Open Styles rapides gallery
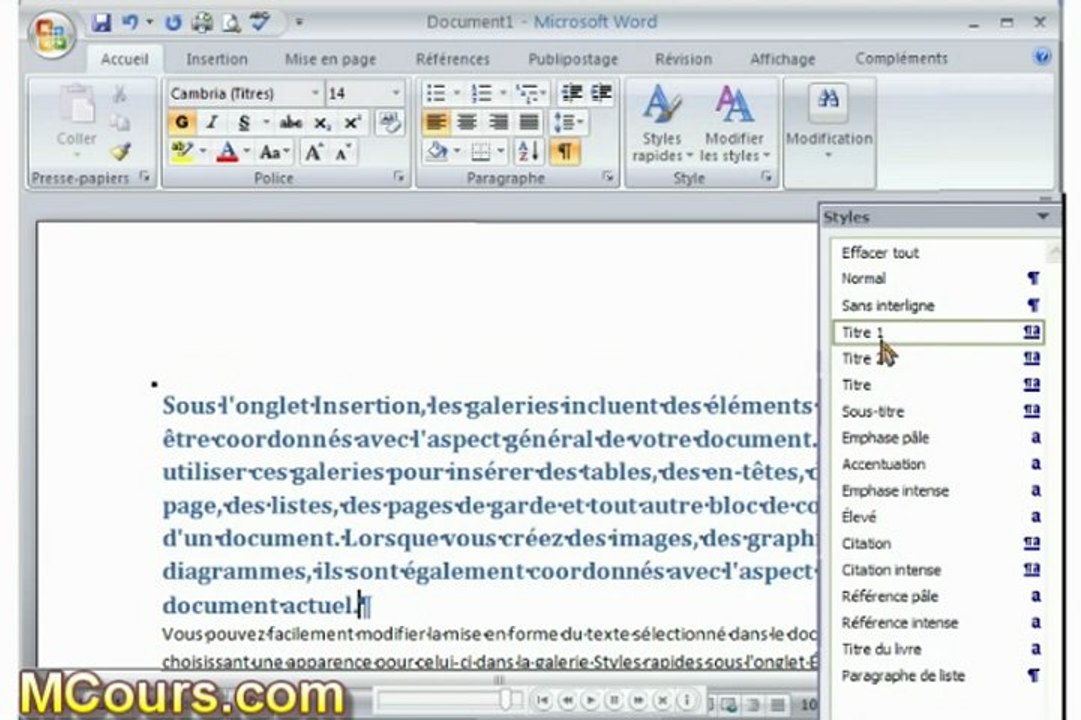 click(x=662, y=125)
